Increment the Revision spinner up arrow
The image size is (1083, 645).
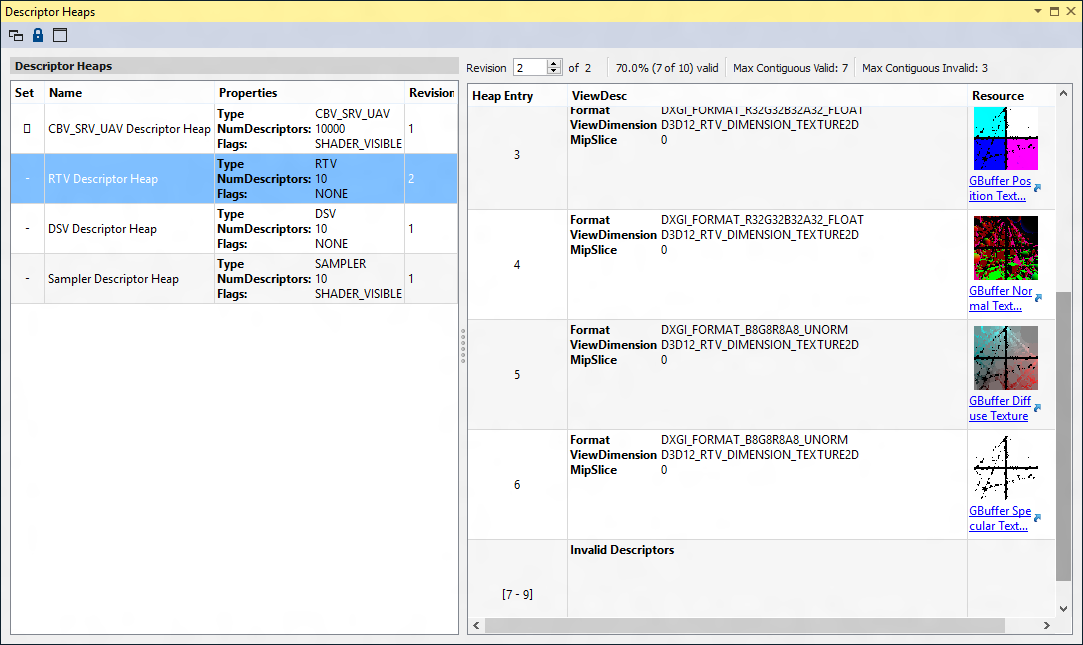pos(555,64)
